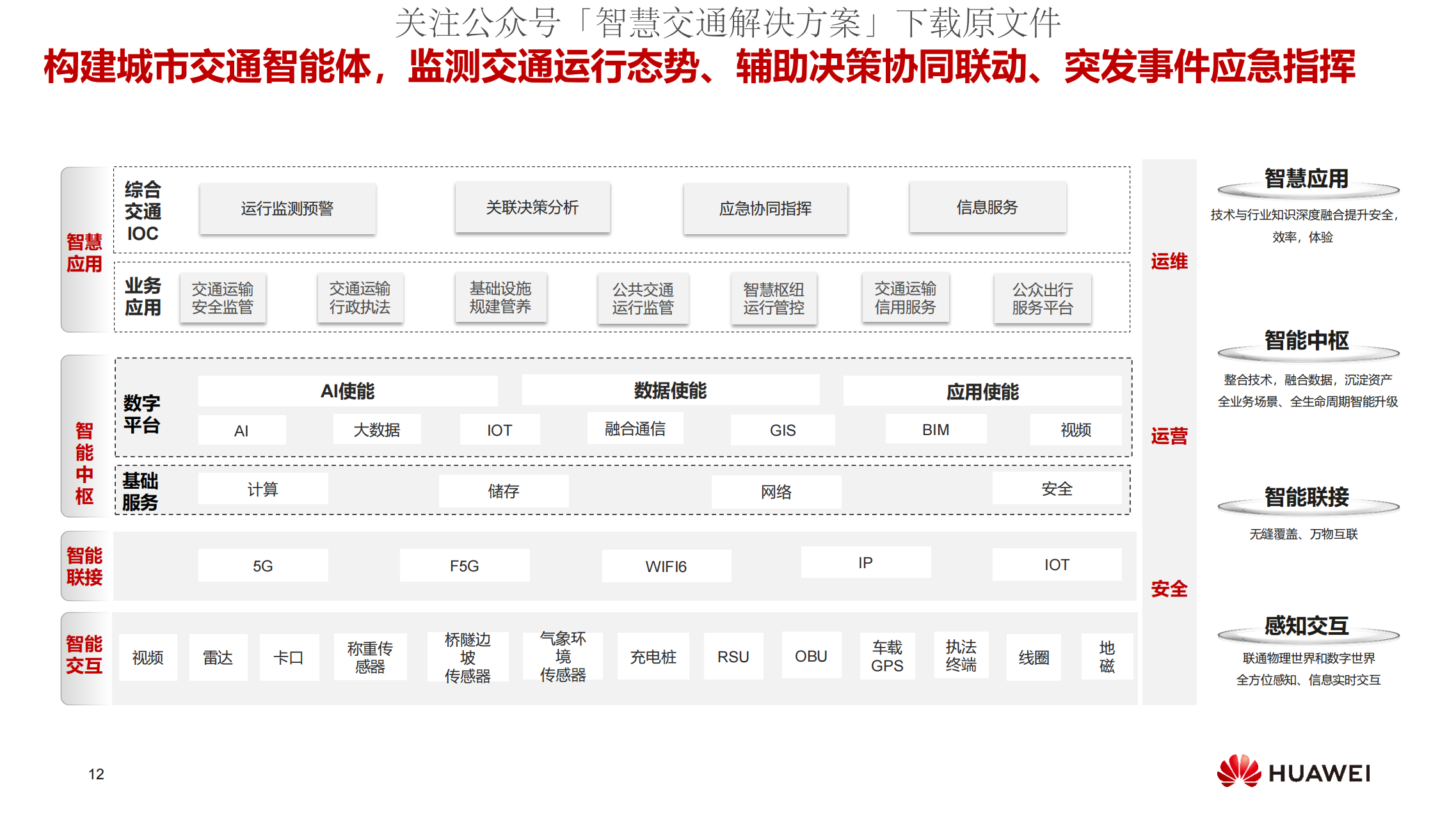The width and height of the screenshot is (1456, 819).
Task: Click the RSU cell
Action: (x=733, y=656)
